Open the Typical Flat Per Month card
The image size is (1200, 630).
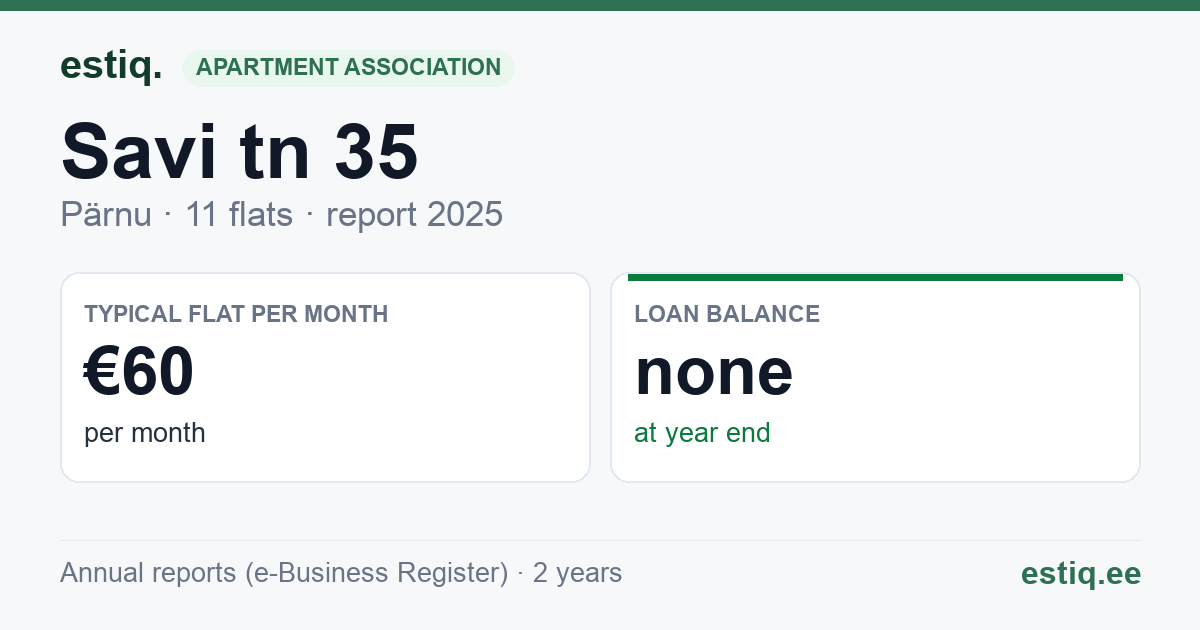[x=325, y=377]
